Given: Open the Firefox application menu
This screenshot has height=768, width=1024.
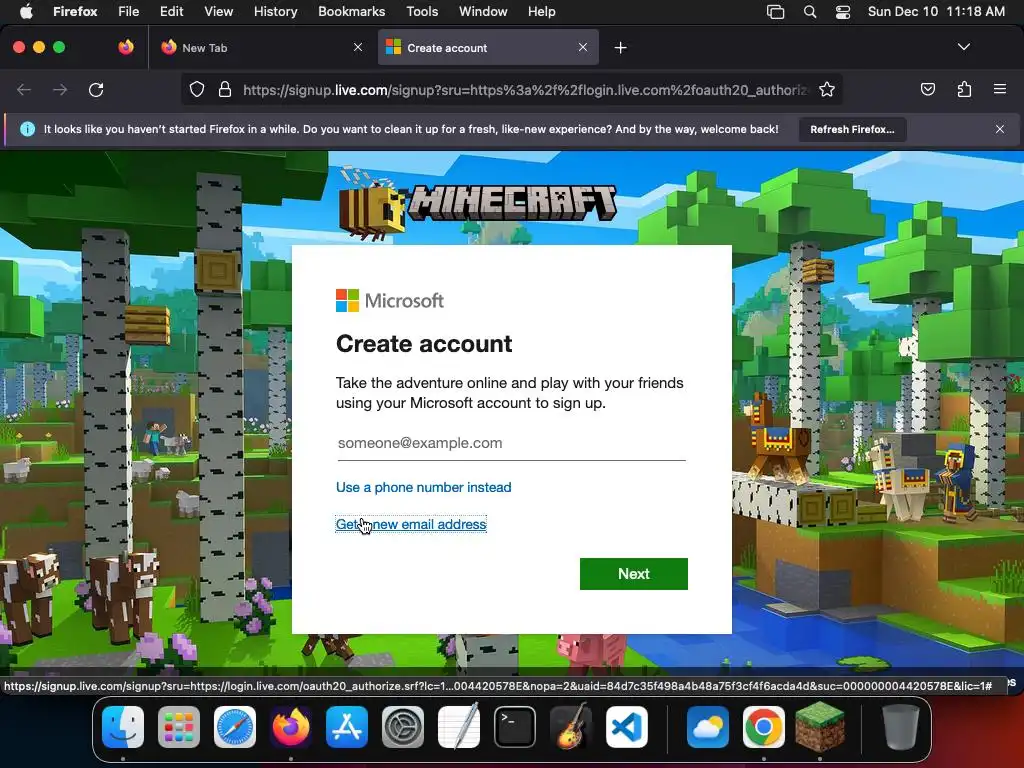Looking at the screenshot, I should click(75, 11).
